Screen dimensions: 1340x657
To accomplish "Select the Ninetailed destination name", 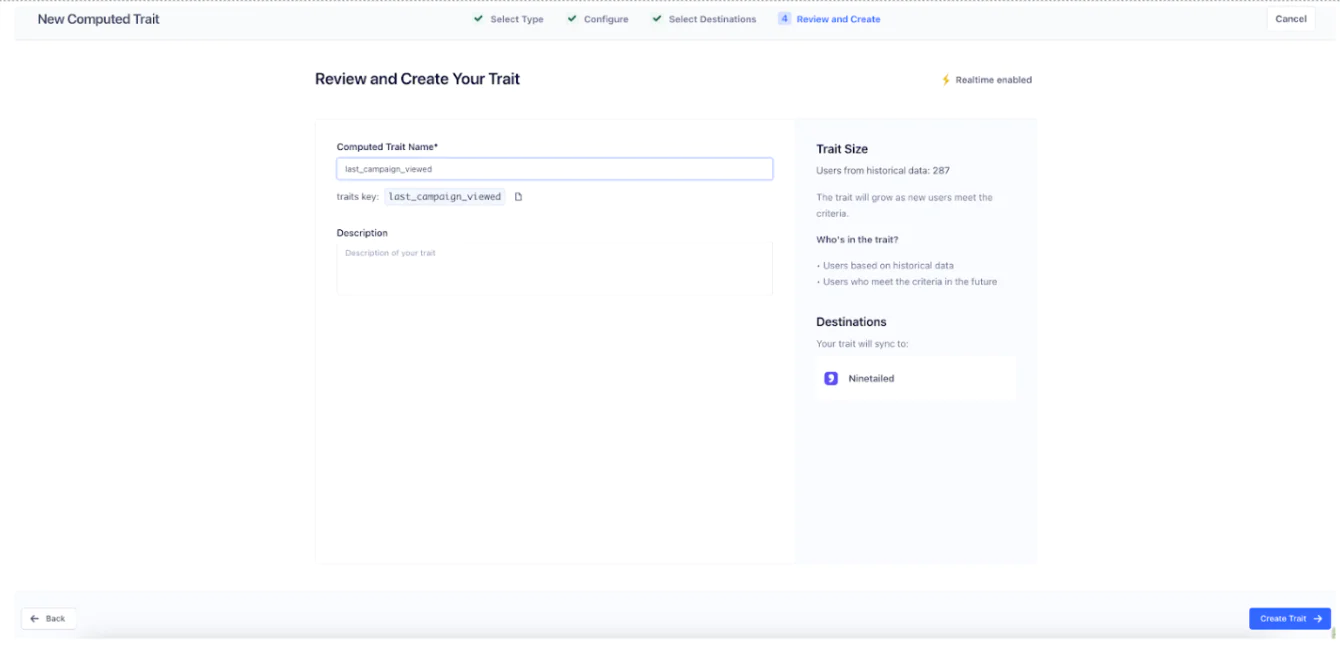I will point(871,379).
